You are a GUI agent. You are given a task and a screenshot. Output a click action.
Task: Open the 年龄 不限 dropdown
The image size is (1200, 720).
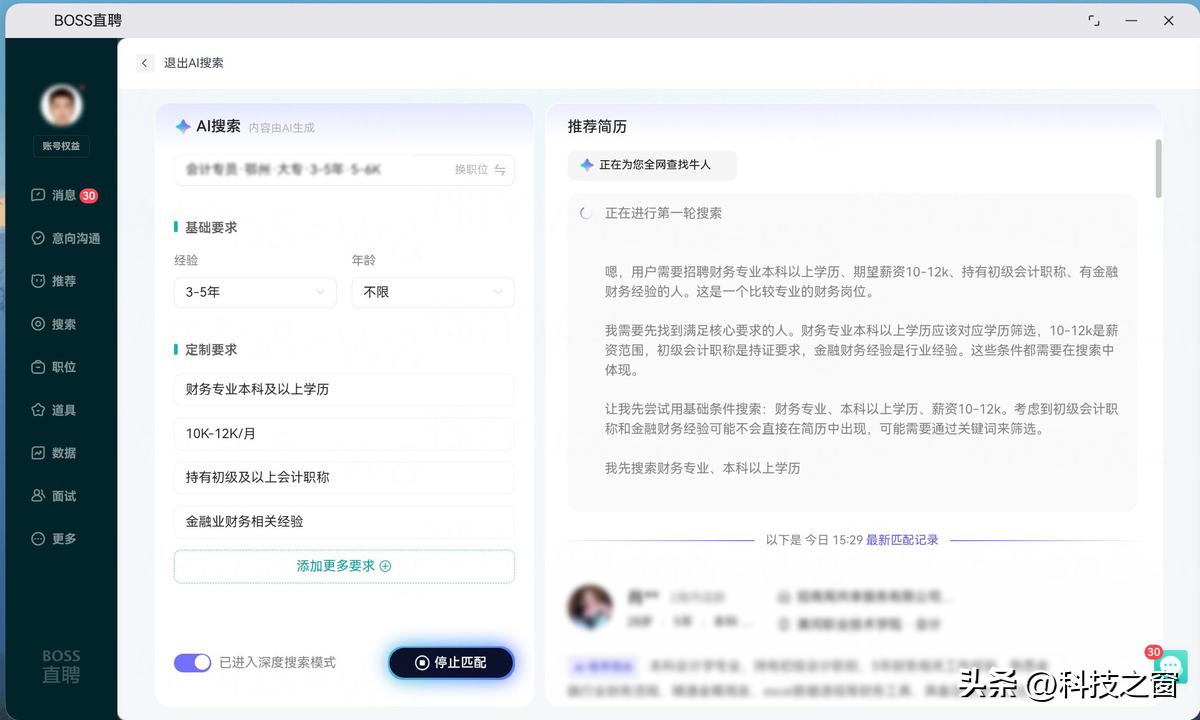click(x=433, y=293)
